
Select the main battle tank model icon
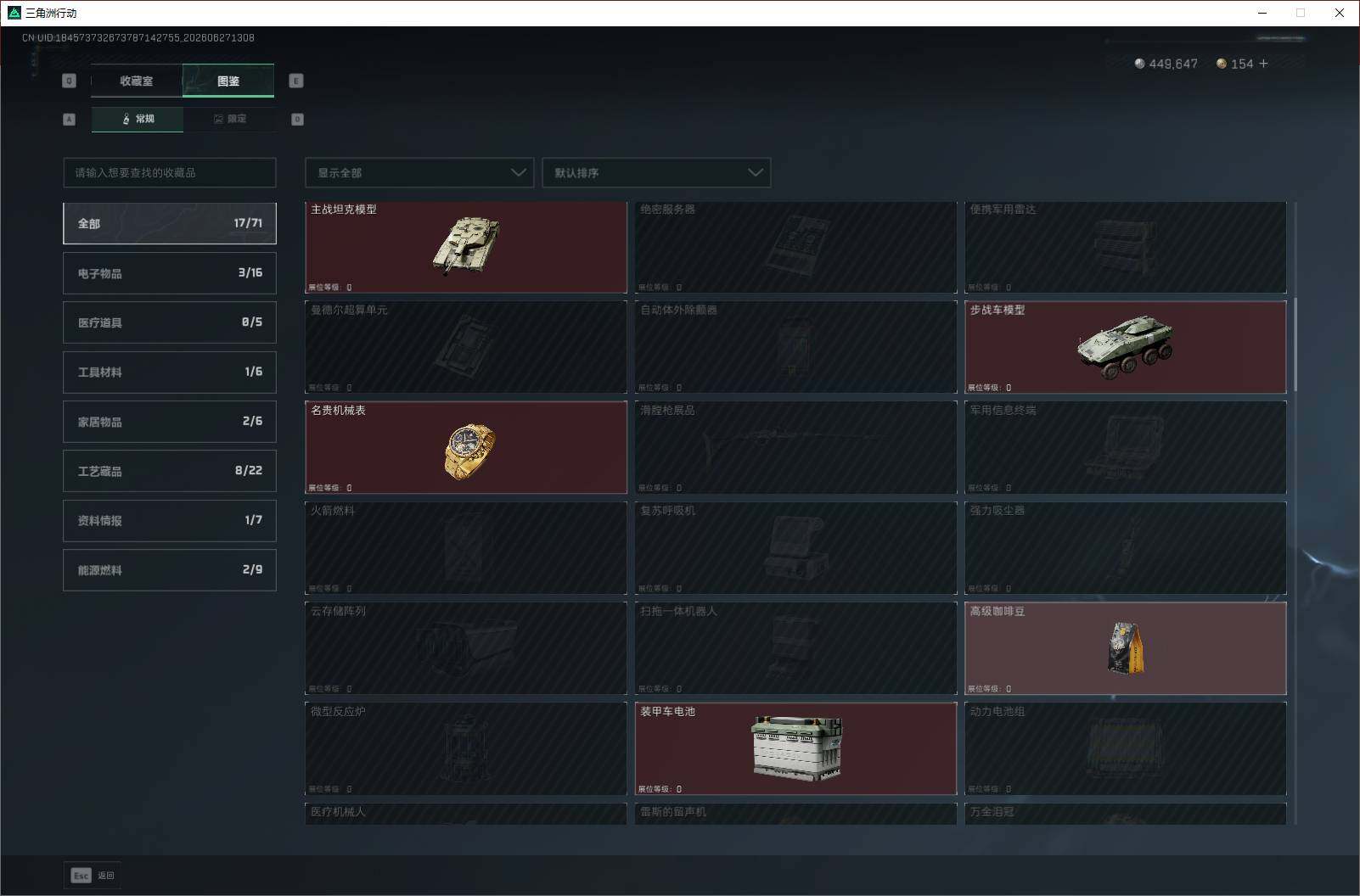466,245
